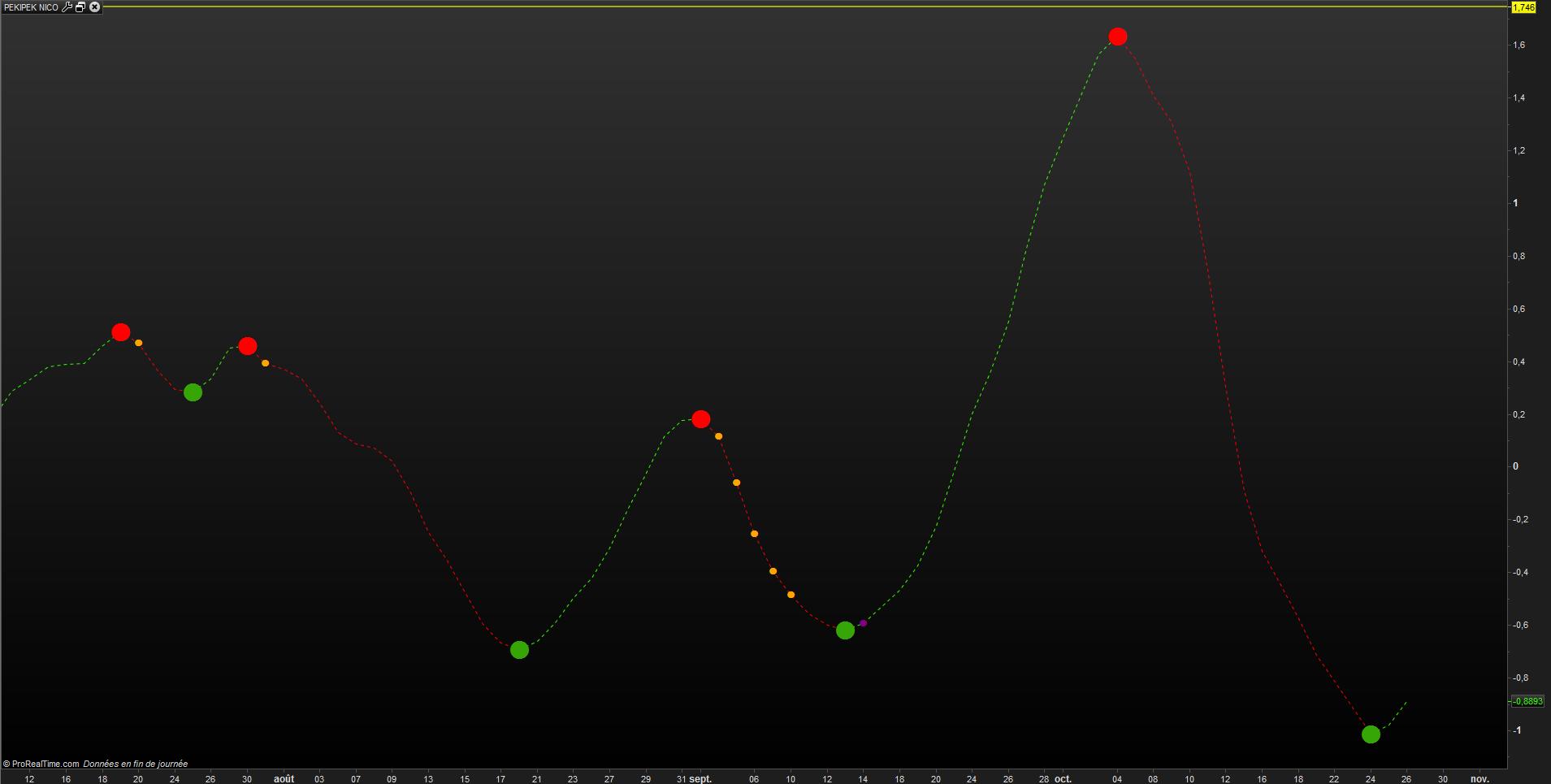Click the "nov." month label on time axis
This screenshot has width=1551, height=784.
click(1480, 778)
